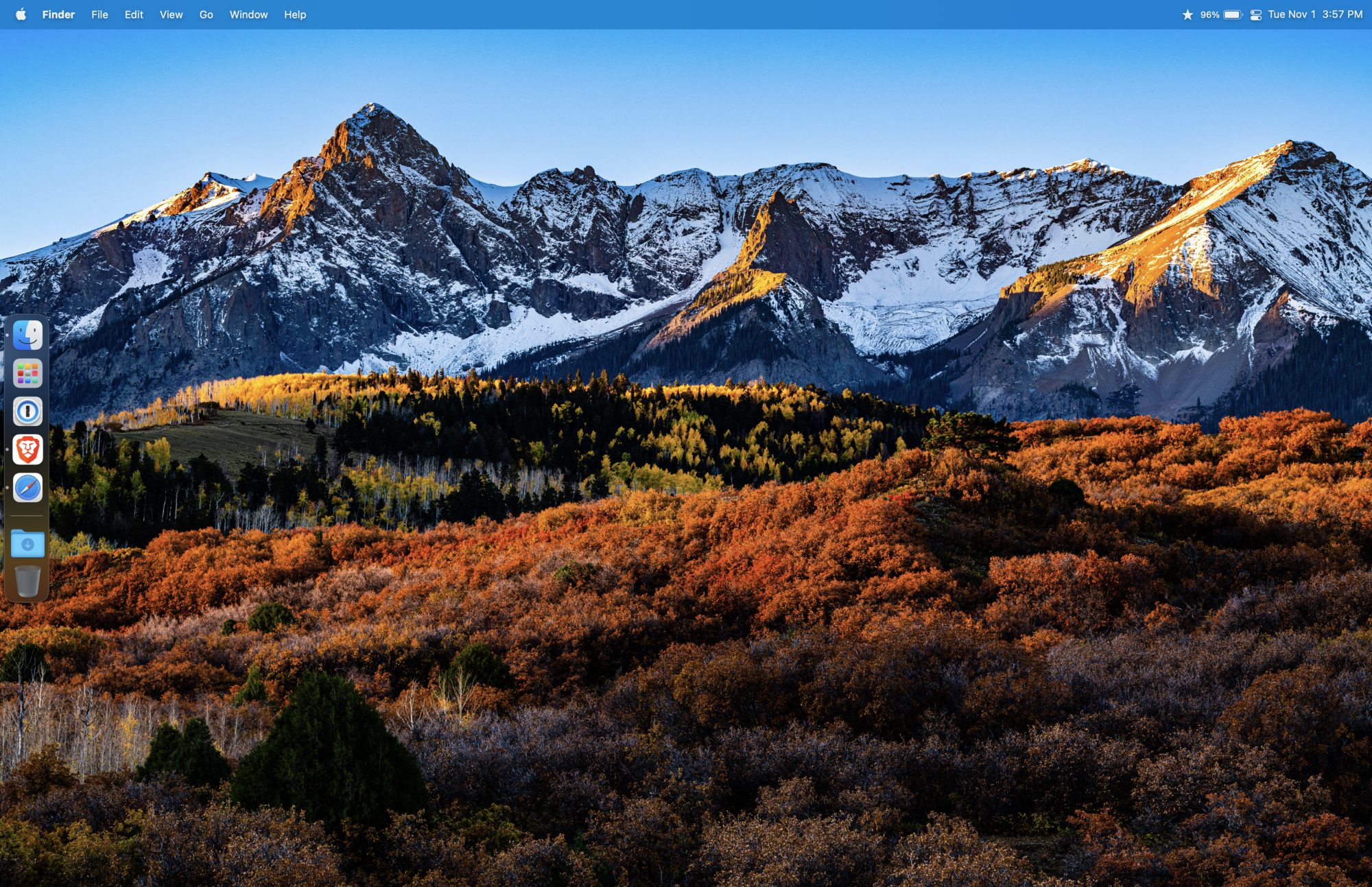This screenshot has height=887, width=1372.
Task: Open the Help menu
Action: [x=295, y=14]
